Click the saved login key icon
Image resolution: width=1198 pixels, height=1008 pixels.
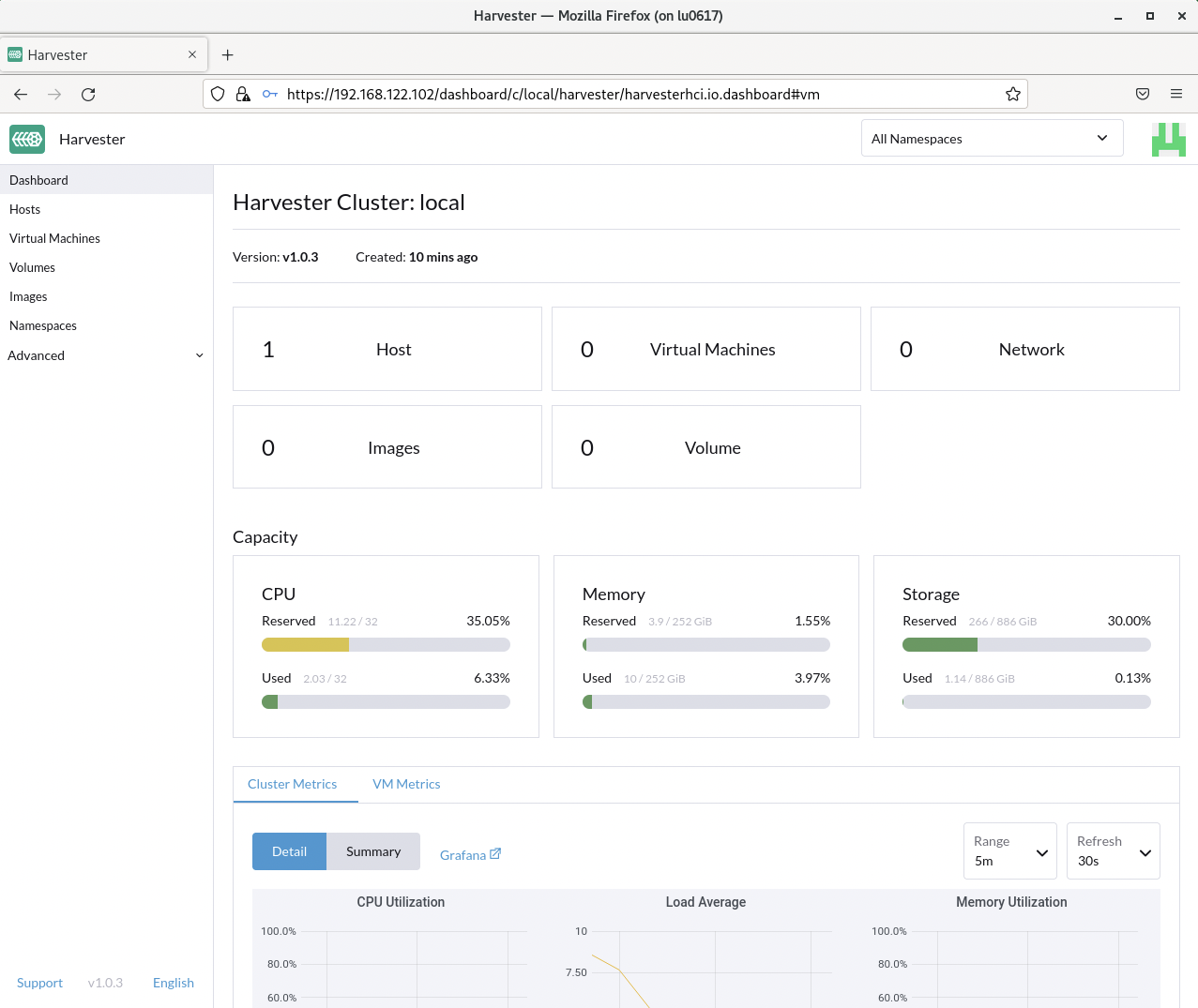[x=270, y=94]
